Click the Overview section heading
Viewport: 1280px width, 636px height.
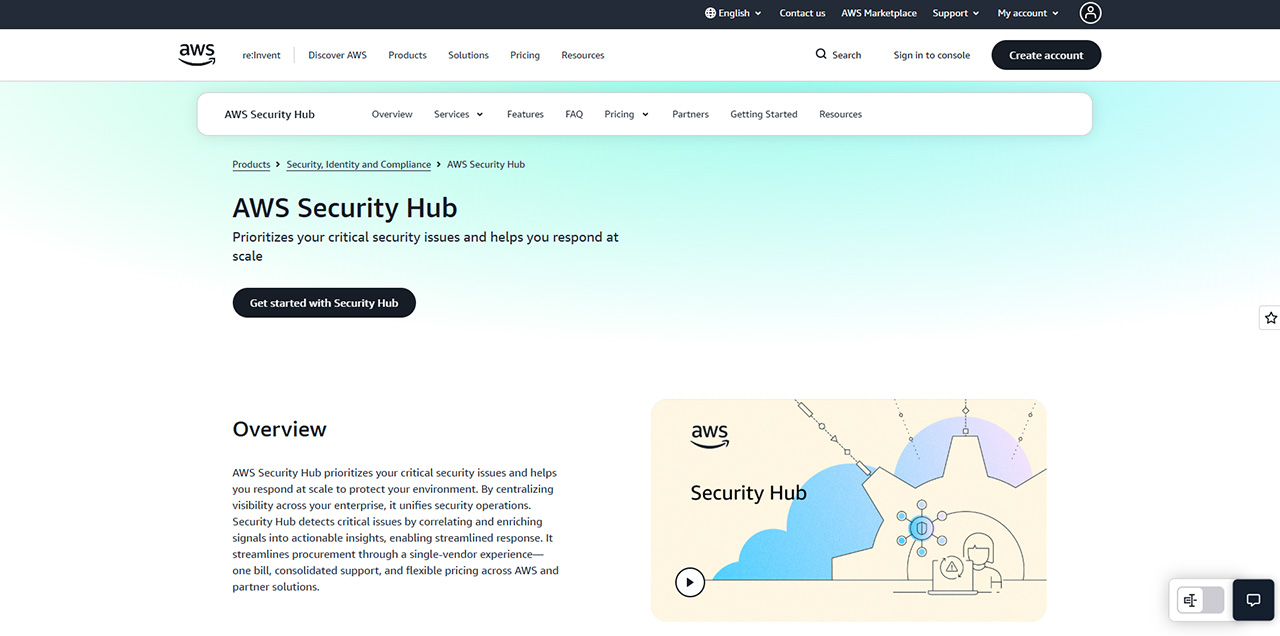pyautogui.click(x=280, y=429)
